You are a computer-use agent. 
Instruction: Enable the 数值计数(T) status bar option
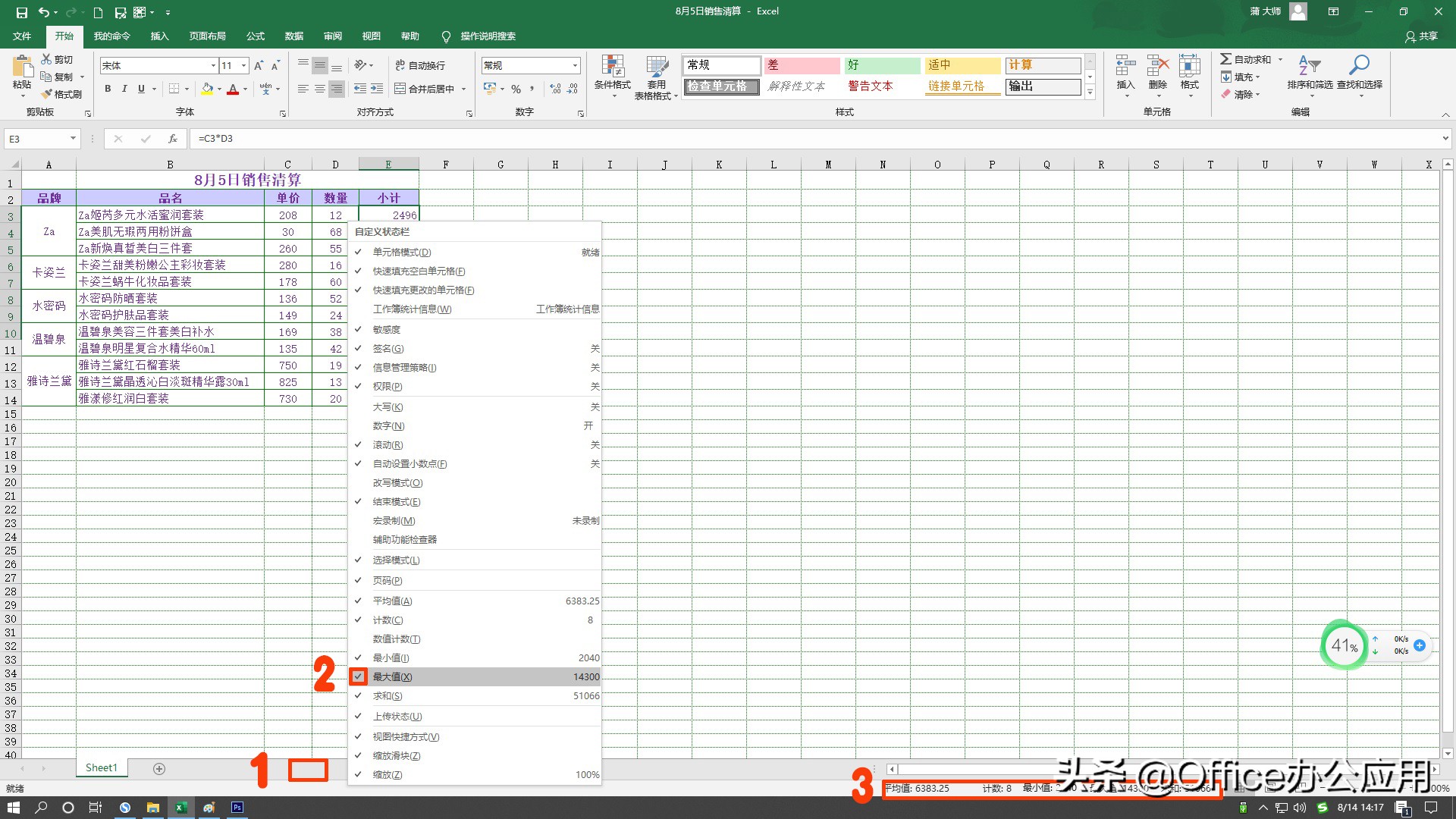point(475,639)
